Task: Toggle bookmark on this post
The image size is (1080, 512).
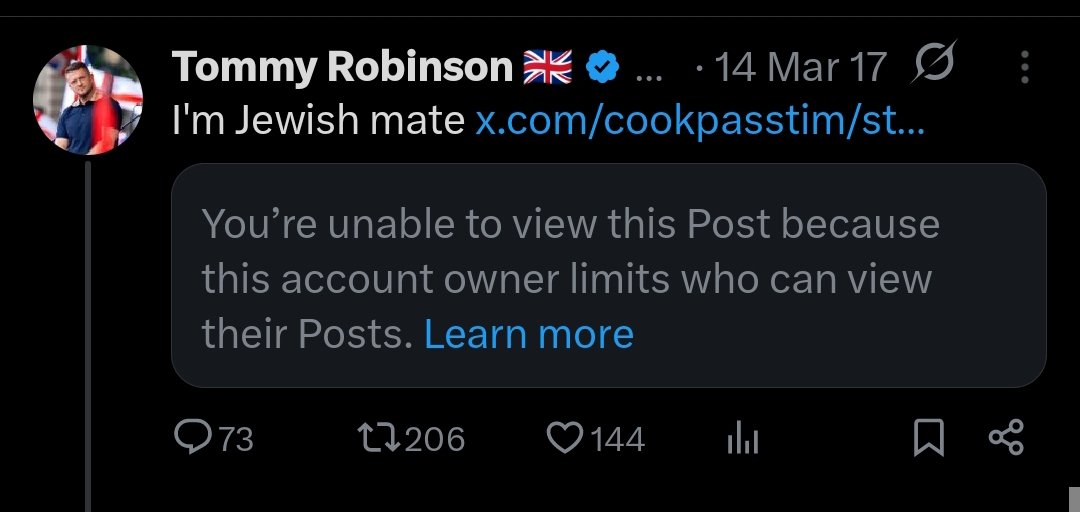Action: [929, 438]
